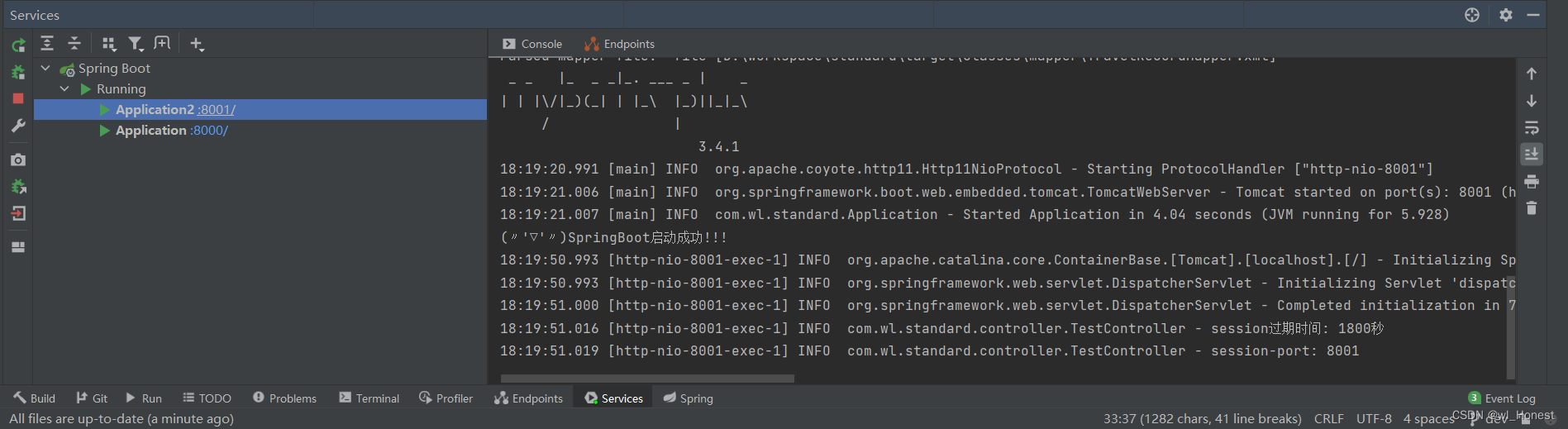This screenshot has height=429, width=1568.
Task: Open Services panel gear settings
Action: coord(1506,15)
